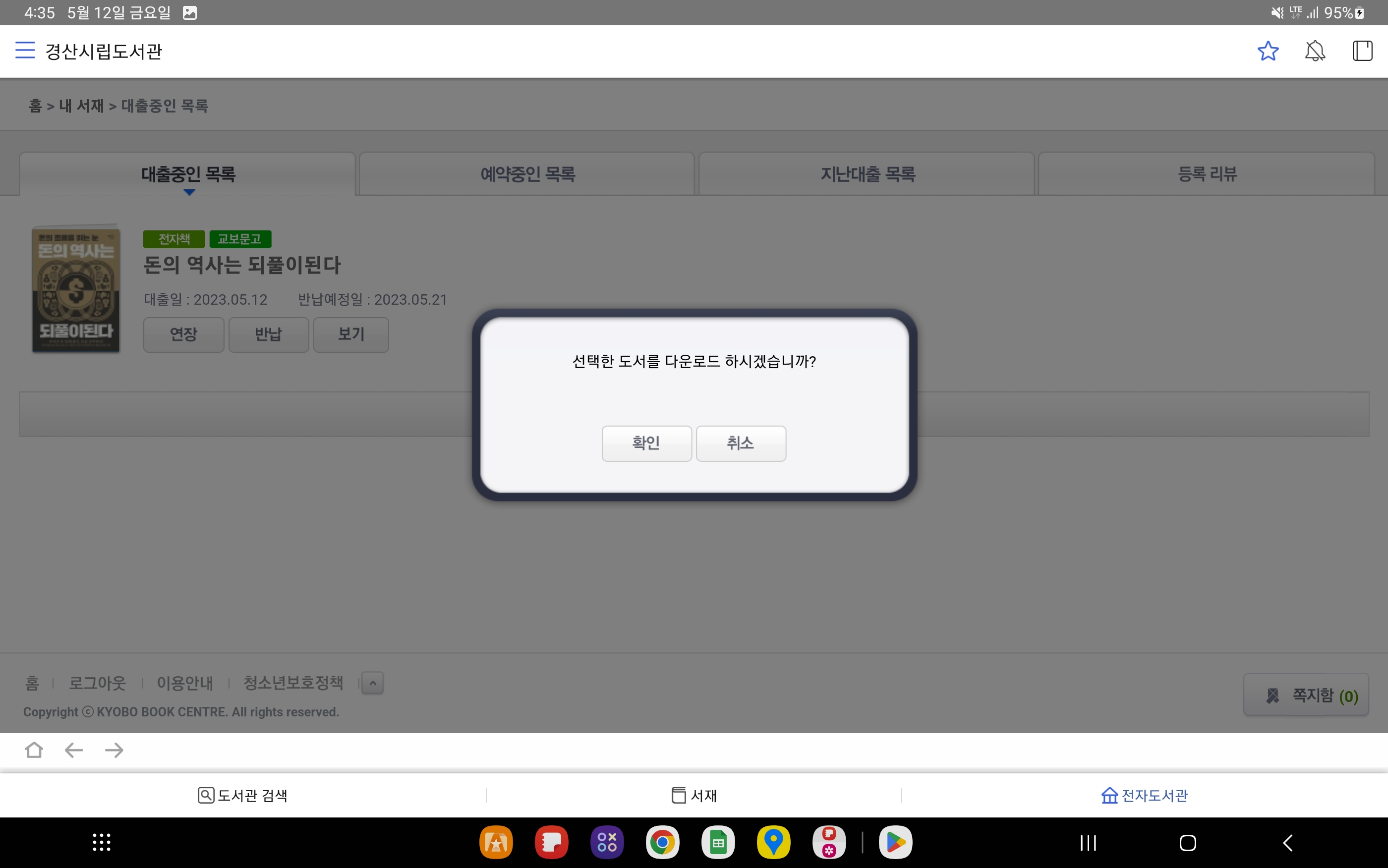Viewport: 1388px width, 868px height.
Task: Cancel the download with 취소
Action: click(x=740, y=443)
